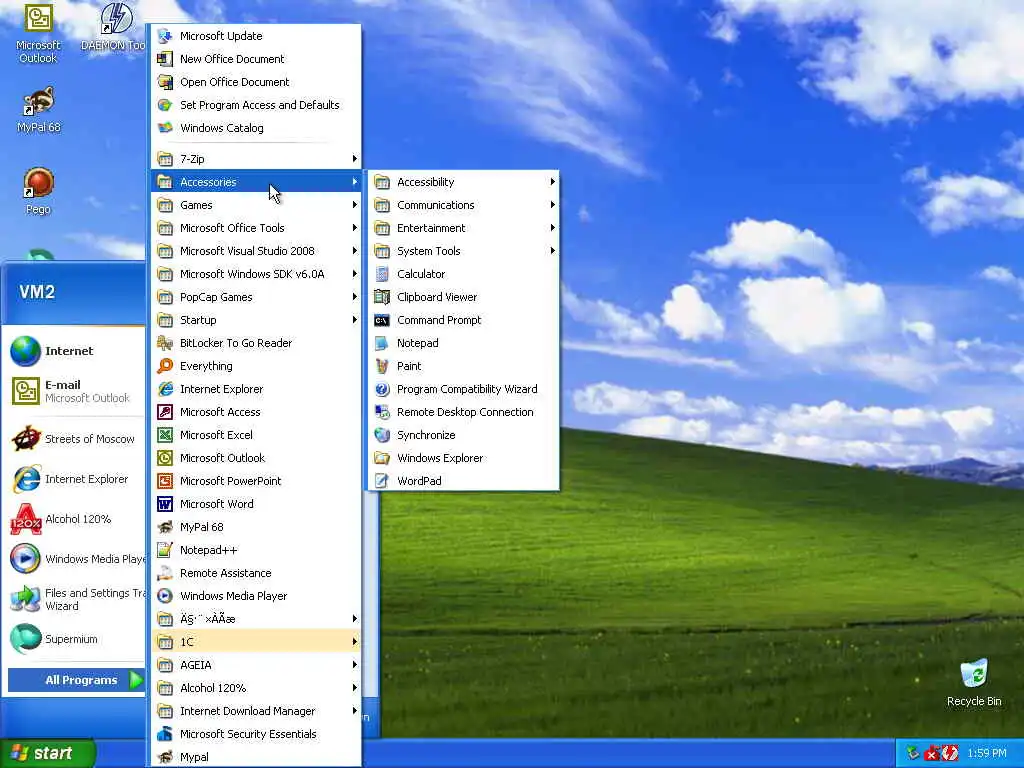Open Windows Media Player in All Programs list
The height and width of the screenshot is (768, 1024).
coord(256,596)
